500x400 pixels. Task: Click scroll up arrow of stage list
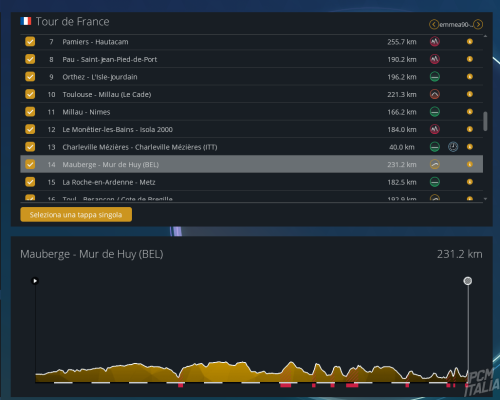(485, 36)
